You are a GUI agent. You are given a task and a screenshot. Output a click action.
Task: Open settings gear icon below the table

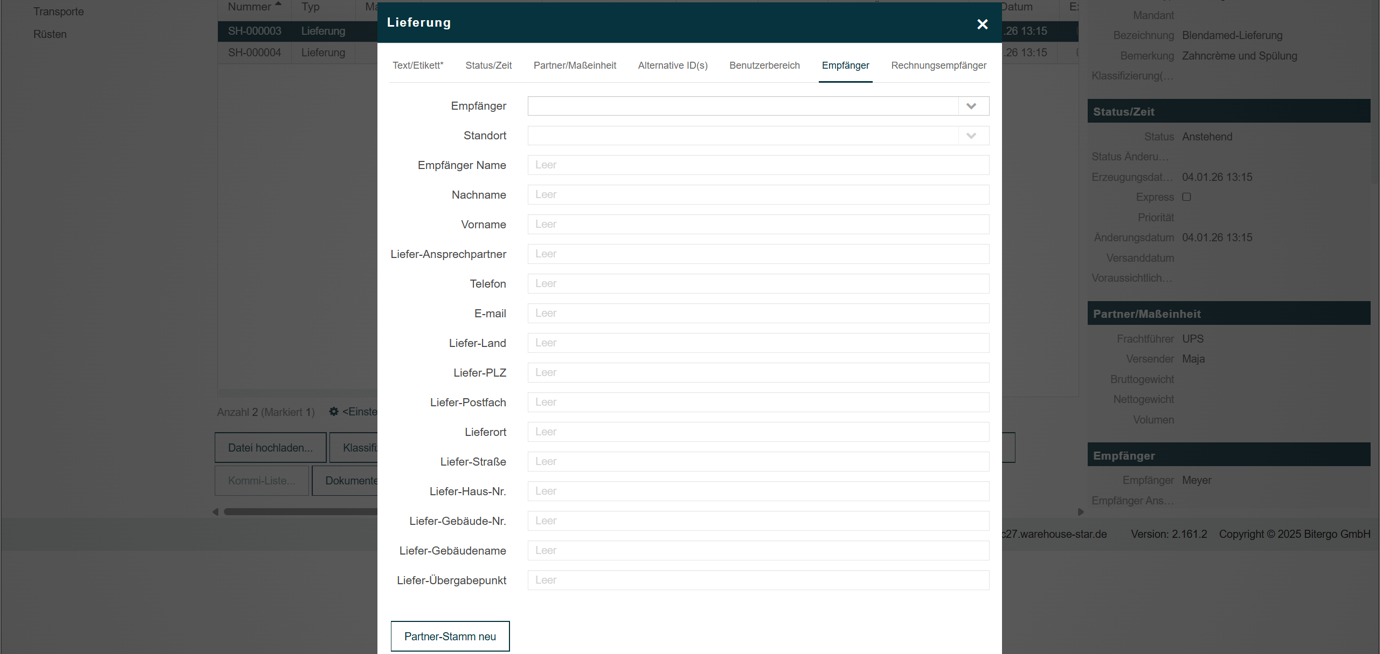click(334, 411)
